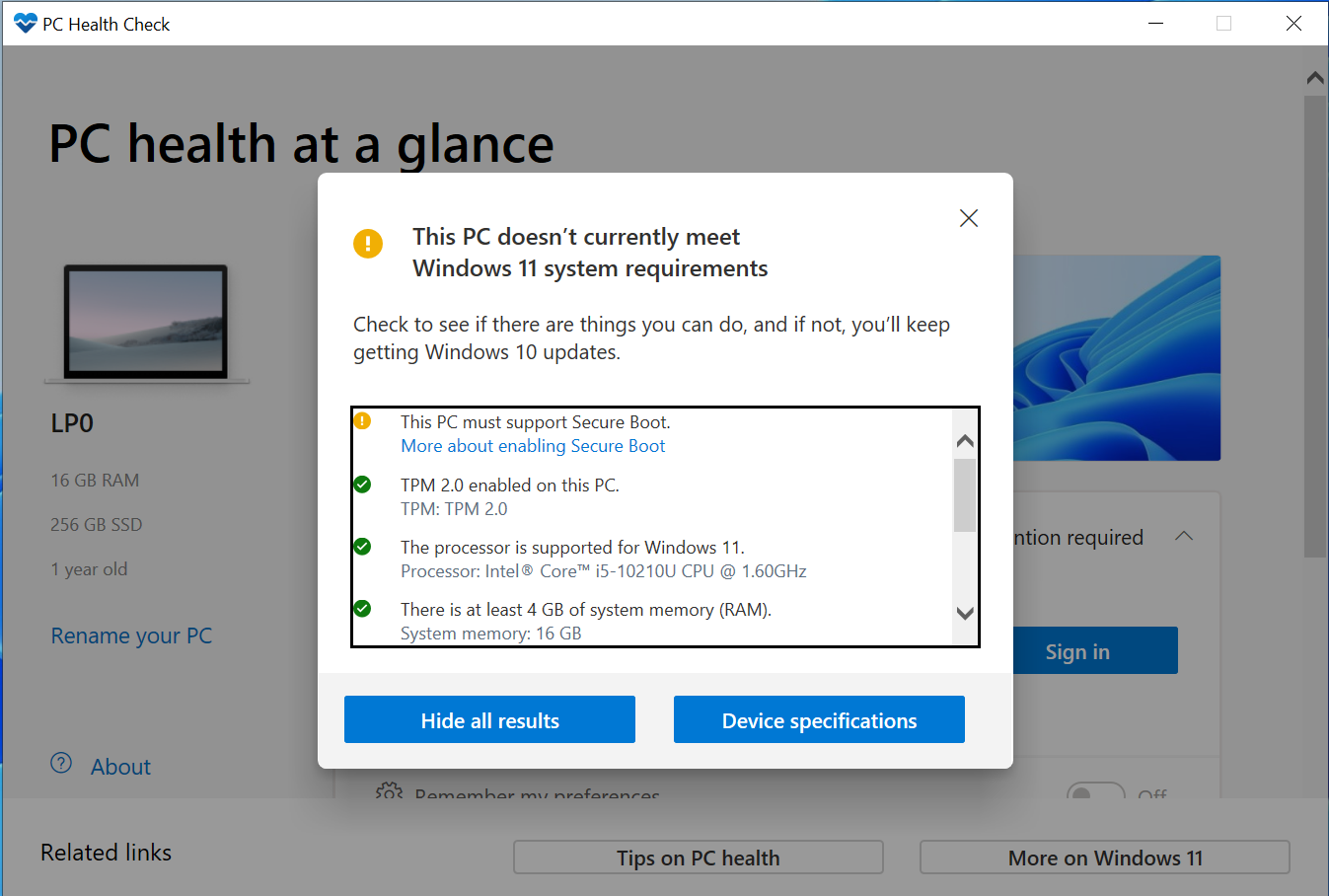1329x896 pixels.
Task: Toggle the Remember my preferences switch
Action: (x=1095, y=791)
